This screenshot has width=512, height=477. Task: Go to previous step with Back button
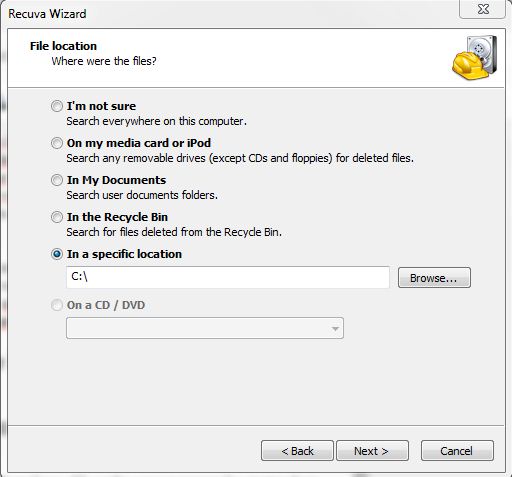[x=297, y=451]
